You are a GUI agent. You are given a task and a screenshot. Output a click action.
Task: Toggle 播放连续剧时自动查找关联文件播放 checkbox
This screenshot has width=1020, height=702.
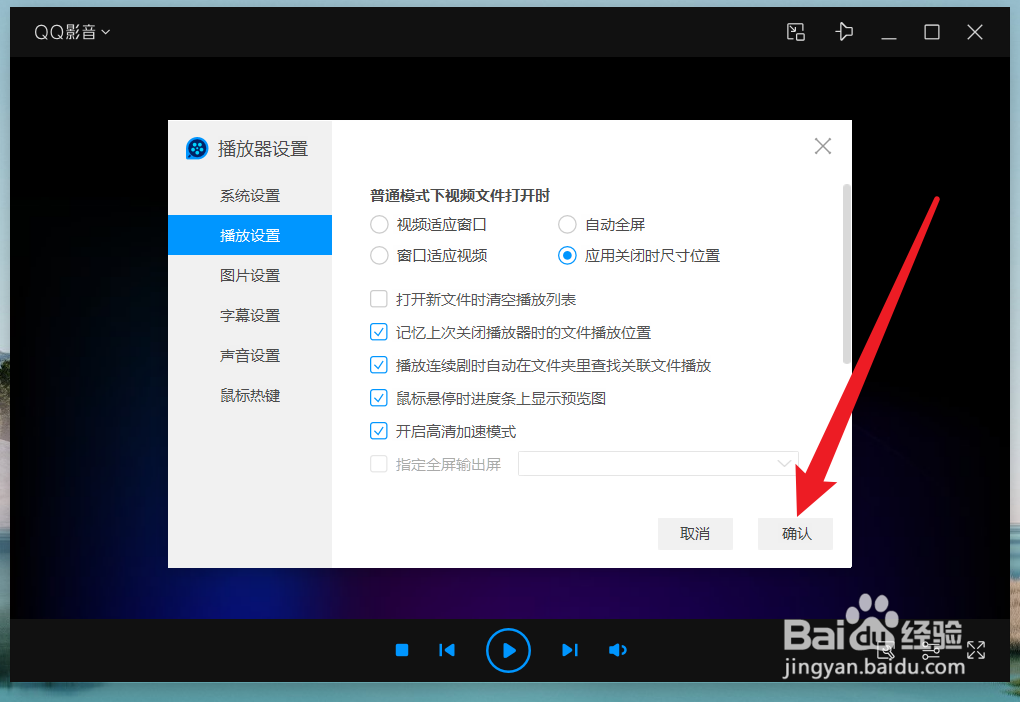point(379,365)
